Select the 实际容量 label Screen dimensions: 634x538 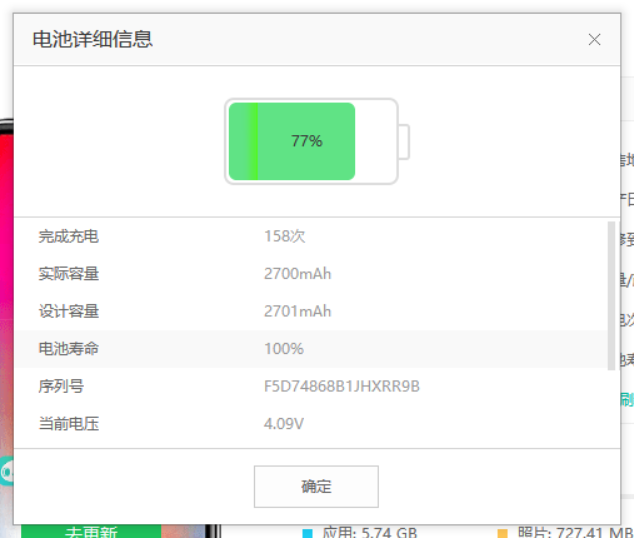[68, 274]
